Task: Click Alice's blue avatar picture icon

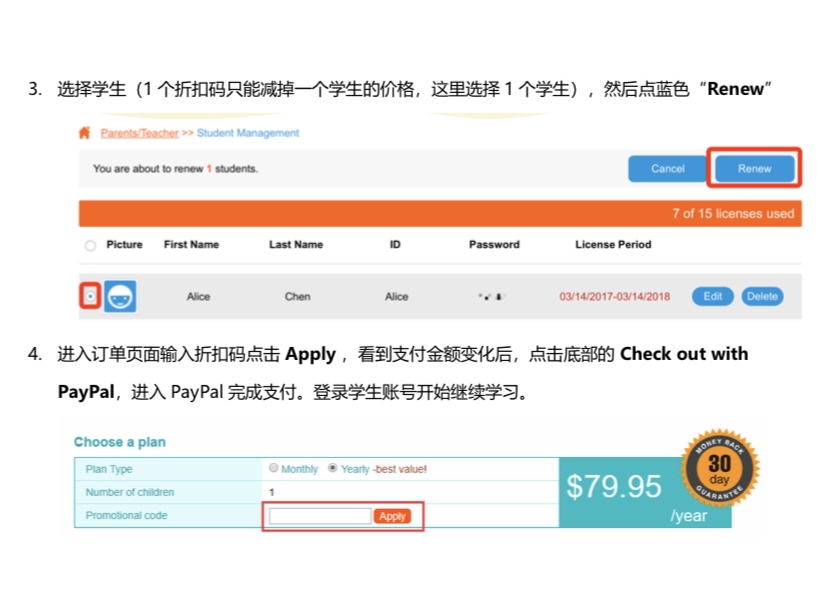Action: click(121, 297)
